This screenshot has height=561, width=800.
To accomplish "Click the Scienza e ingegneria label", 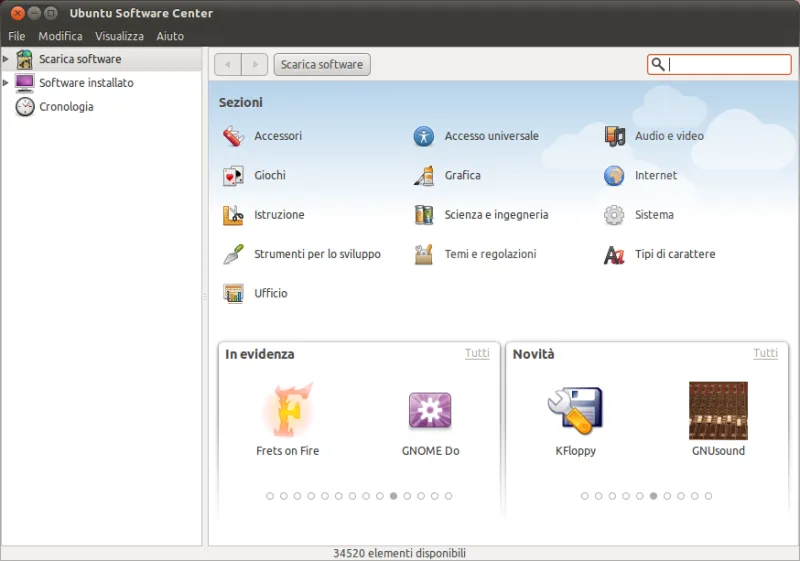I will pos(496,215).
